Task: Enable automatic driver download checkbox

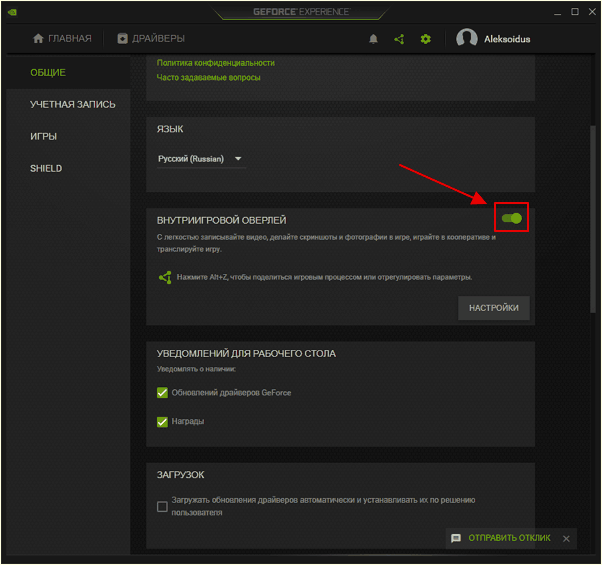Action: coord(162,506)
